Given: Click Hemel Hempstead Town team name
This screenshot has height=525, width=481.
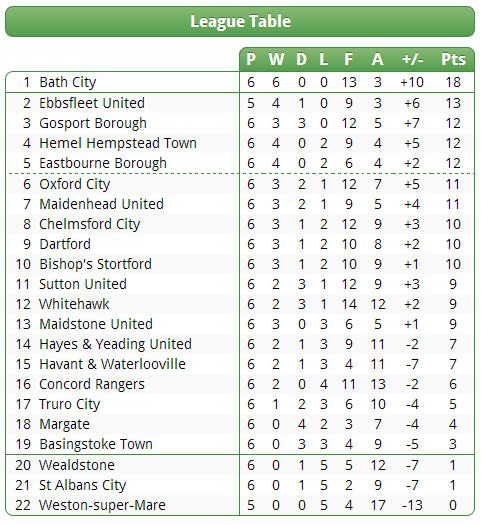Looking at the screenshot, I should [118, 143].
